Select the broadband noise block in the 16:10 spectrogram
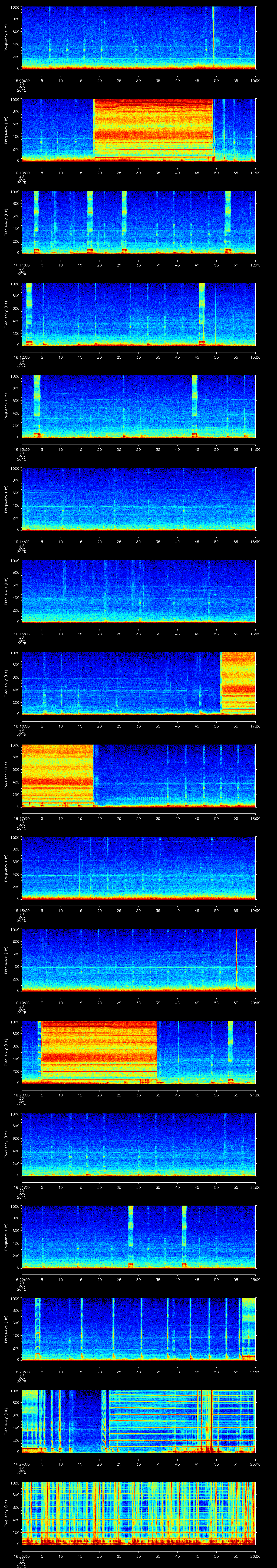This screenshot has height=1568, width=277. [x=153, y=130]
